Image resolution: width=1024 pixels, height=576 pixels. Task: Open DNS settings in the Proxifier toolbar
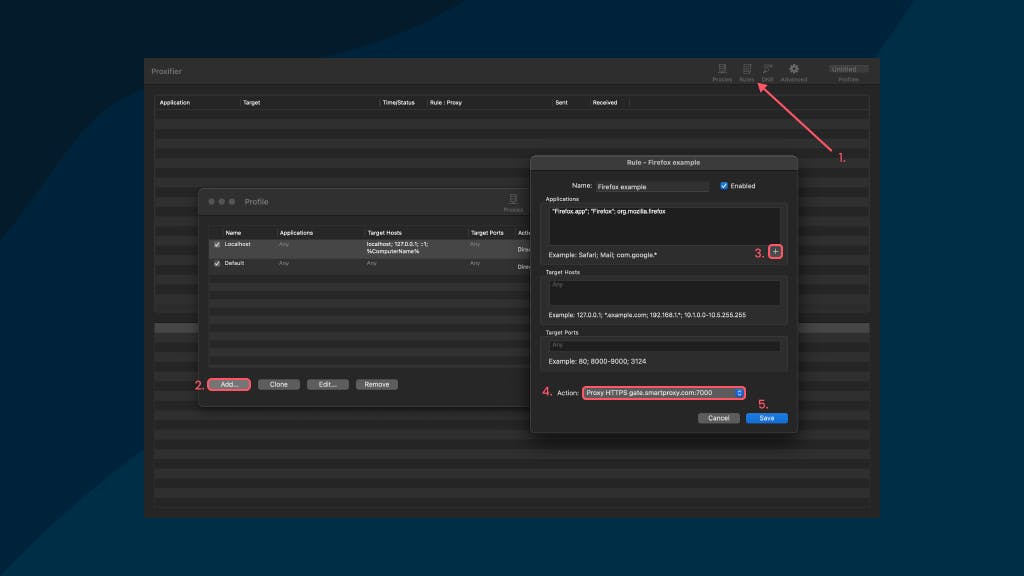point(767,72)
